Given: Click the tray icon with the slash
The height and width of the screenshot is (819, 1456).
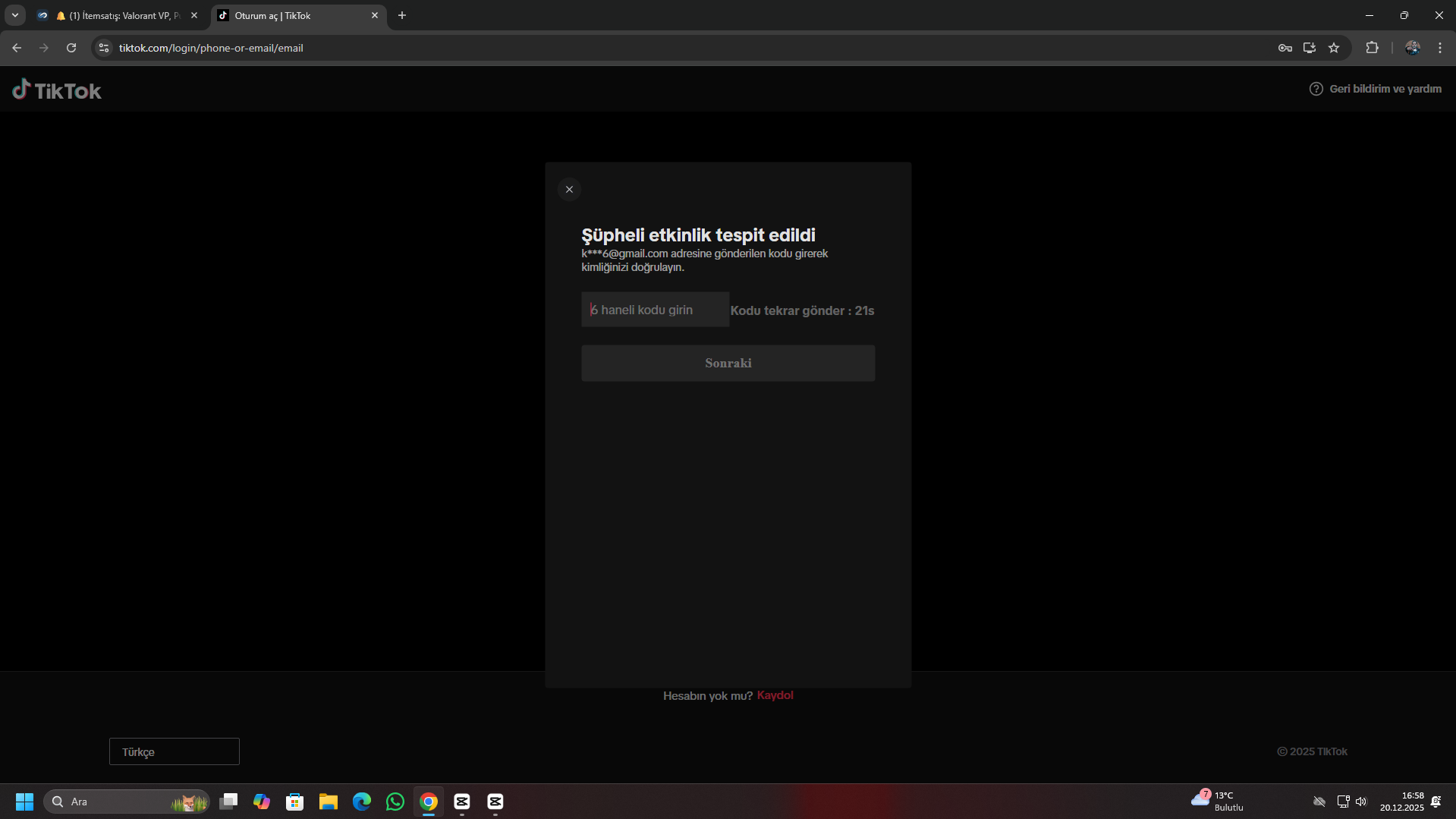Looking at the screenshot, I should coord(1319,802).
